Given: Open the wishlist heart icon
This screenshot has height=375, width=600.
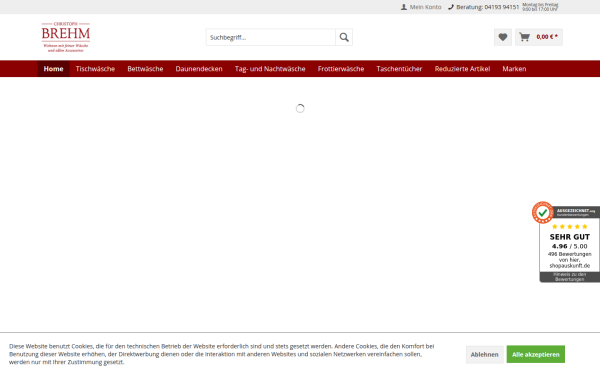Looking at the screenshot, I should 503,37.
